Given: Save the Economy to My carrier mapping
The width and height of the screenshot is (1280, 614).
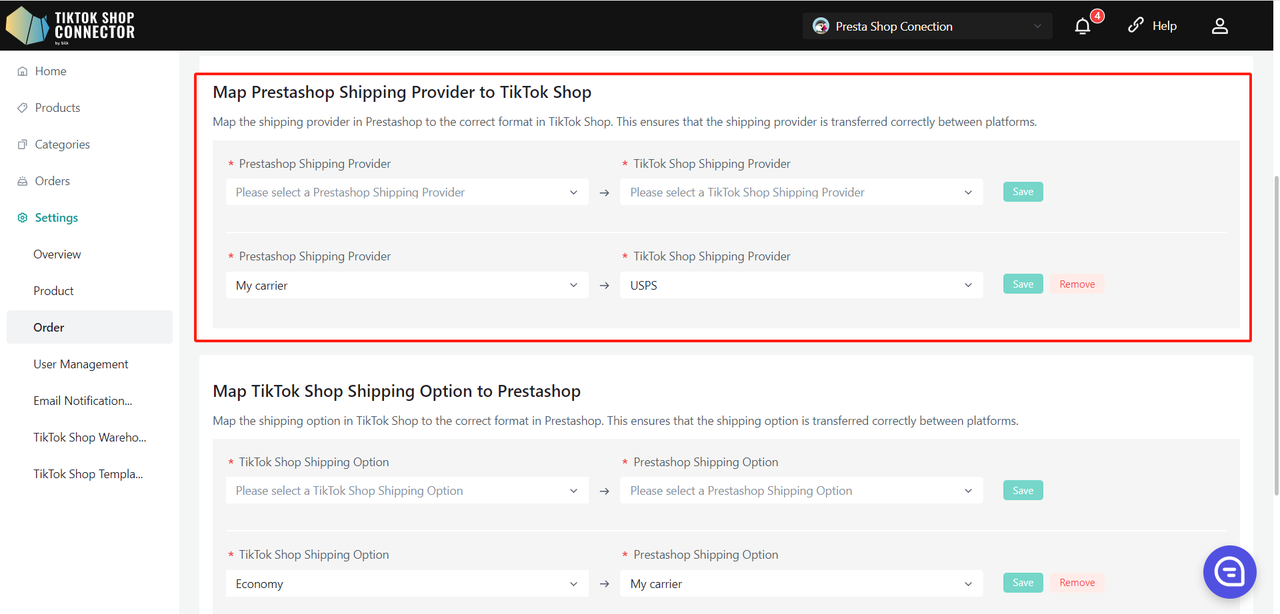Looking at the screenshot, I should tap(1023, 582).
